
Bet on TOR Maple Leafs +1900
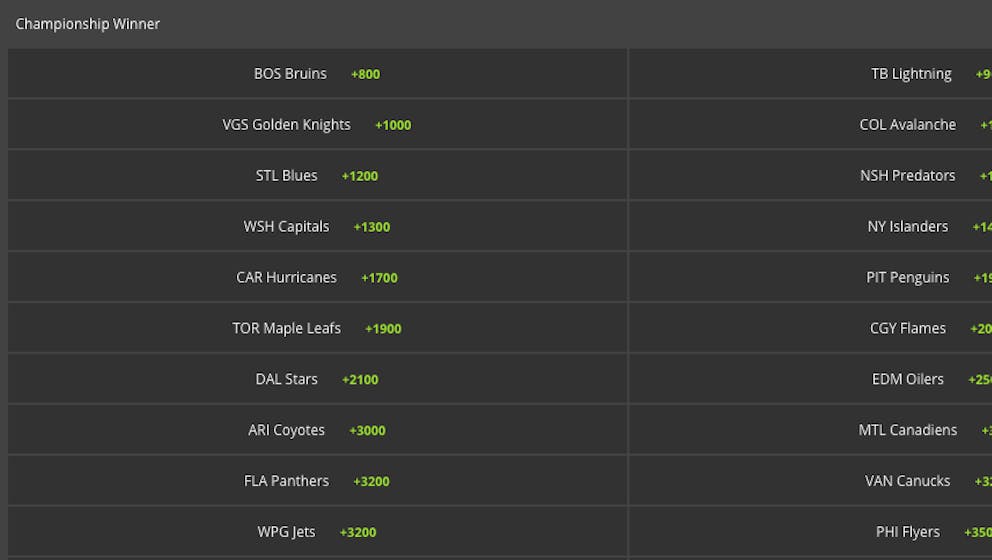317,329
